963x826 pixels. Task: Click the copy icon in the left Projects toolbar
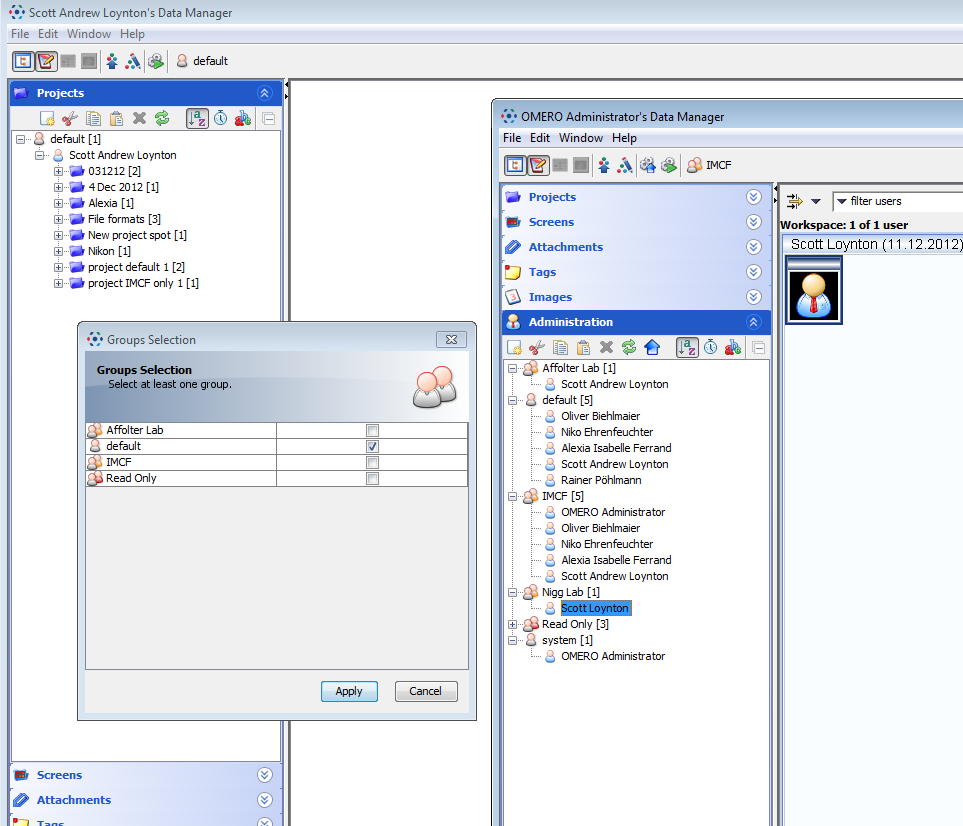[x=93, y=118]
